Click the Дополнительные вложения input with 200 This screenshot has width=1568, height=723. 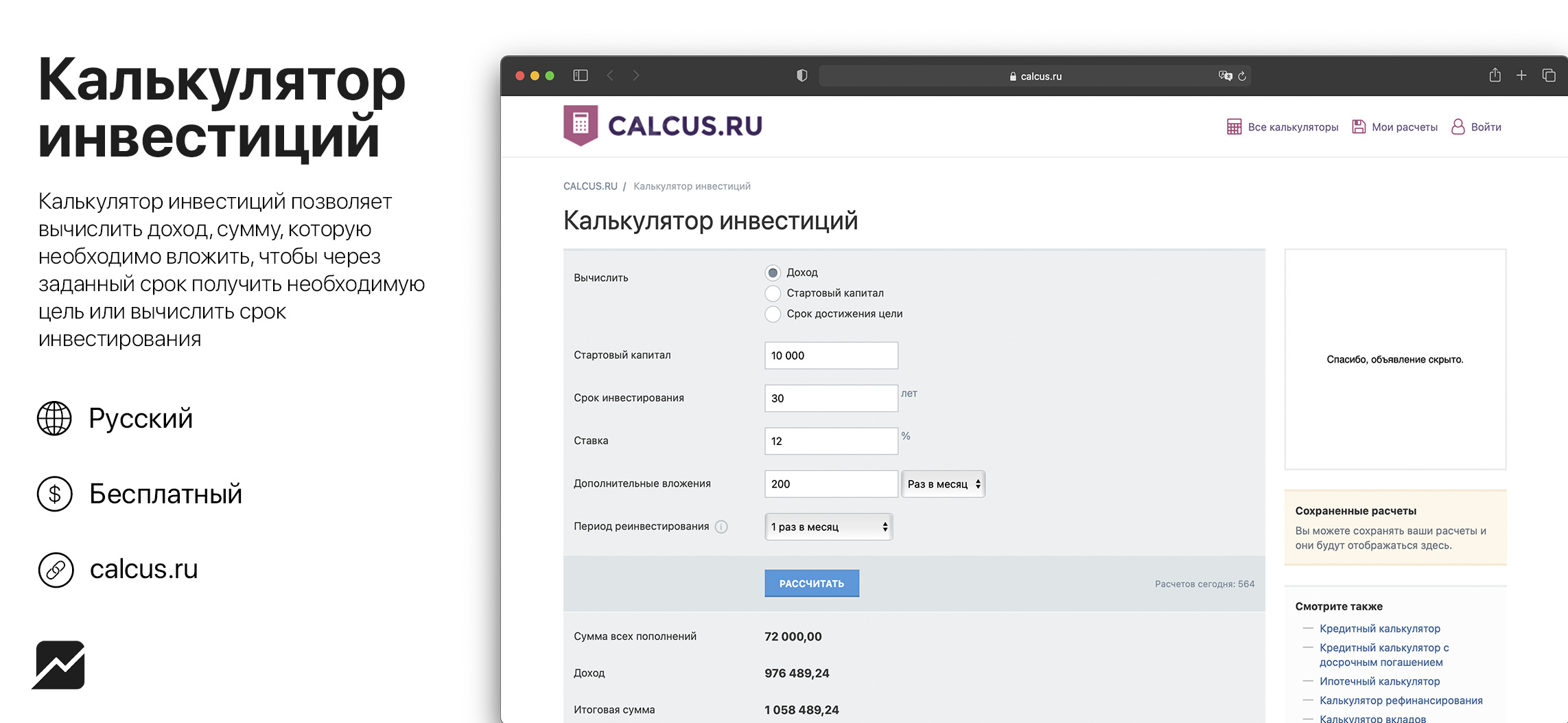[831, 484]
